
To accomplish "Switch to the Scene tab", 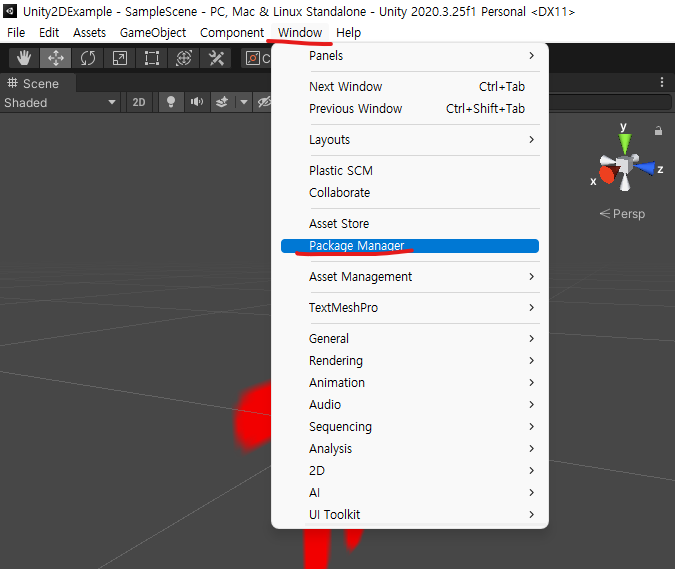I will pos(38,83).
